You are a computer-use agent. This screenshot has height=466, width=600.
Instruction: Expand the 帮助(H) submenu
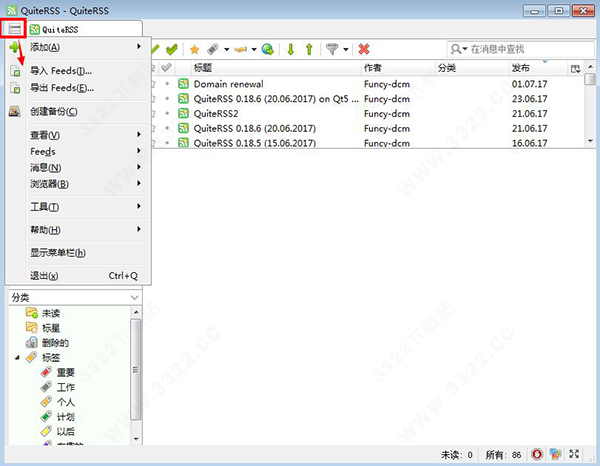88,230
